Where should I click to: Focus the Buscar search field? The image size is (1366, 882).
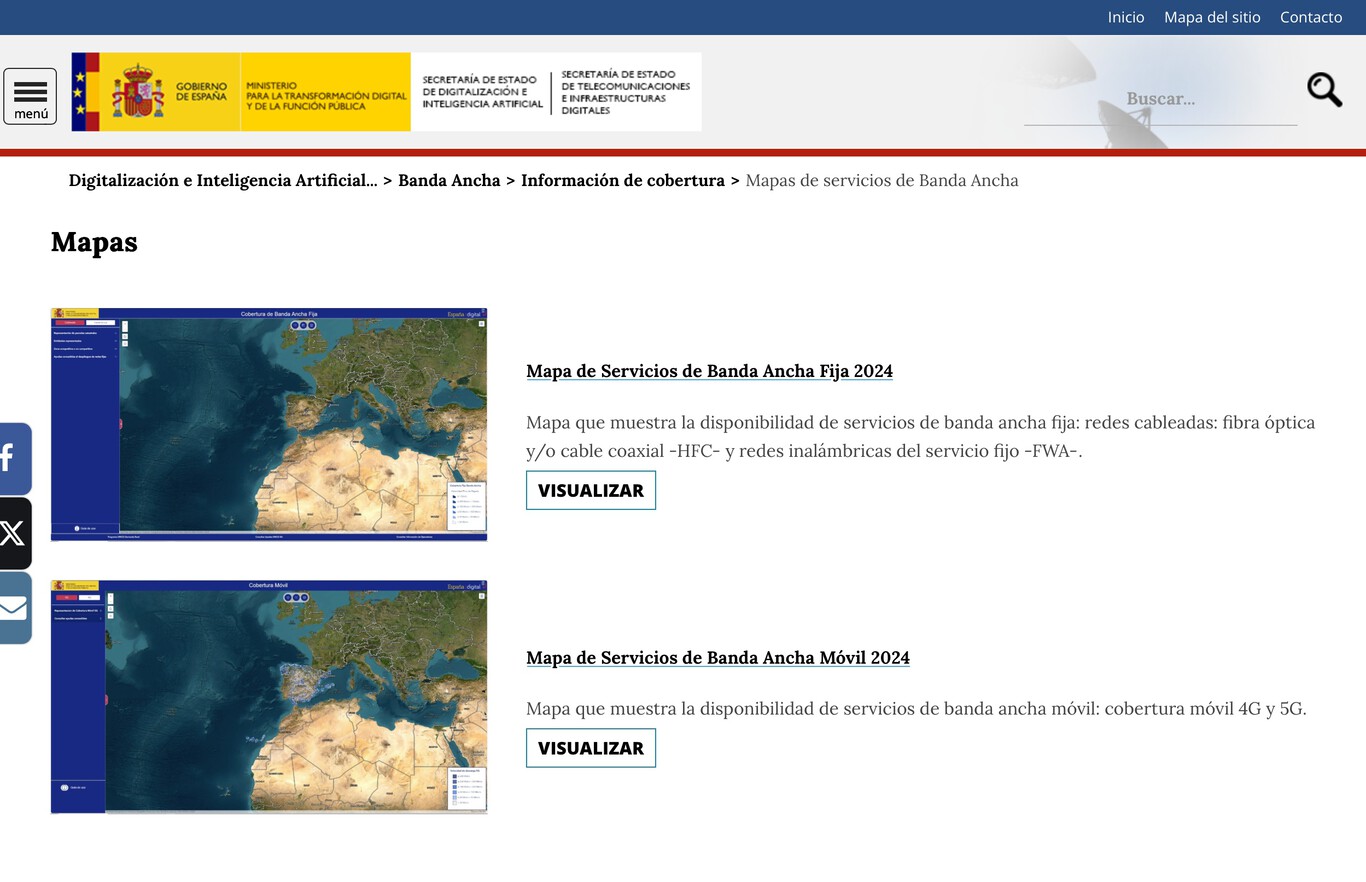pos(1160,99)
